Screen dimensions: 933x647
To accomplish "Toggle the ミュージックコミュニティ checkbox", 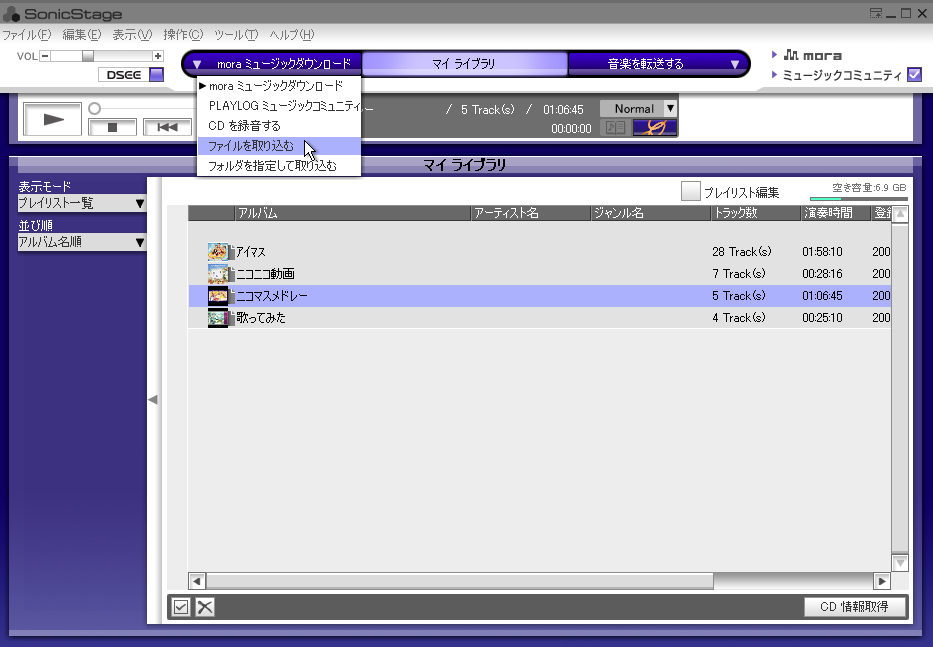I will [x=915, y=75].
